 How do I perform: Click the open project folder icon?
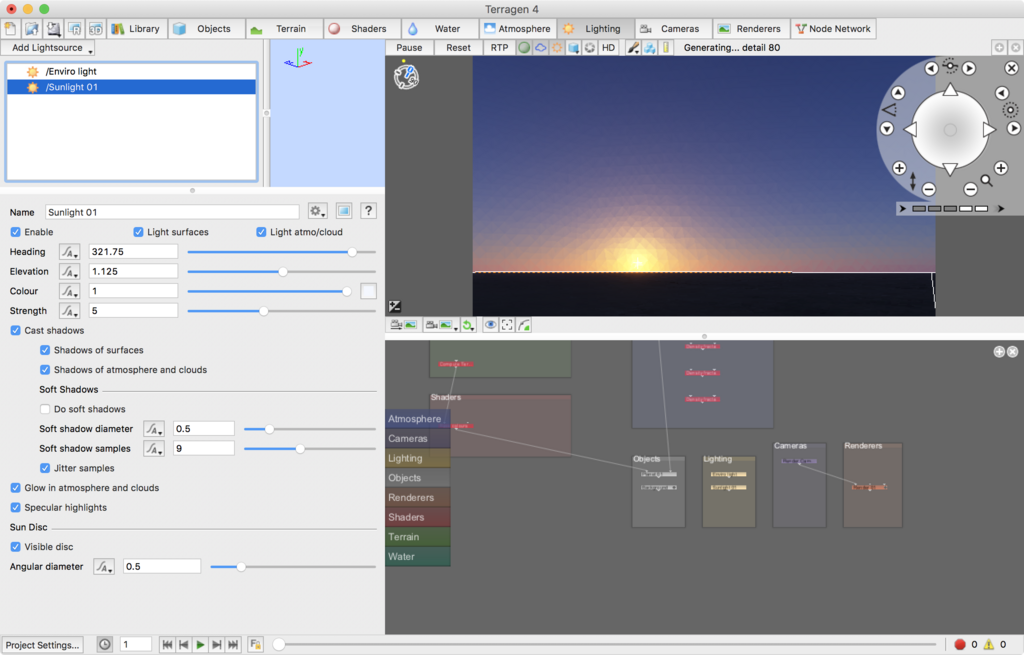point(32,29)
